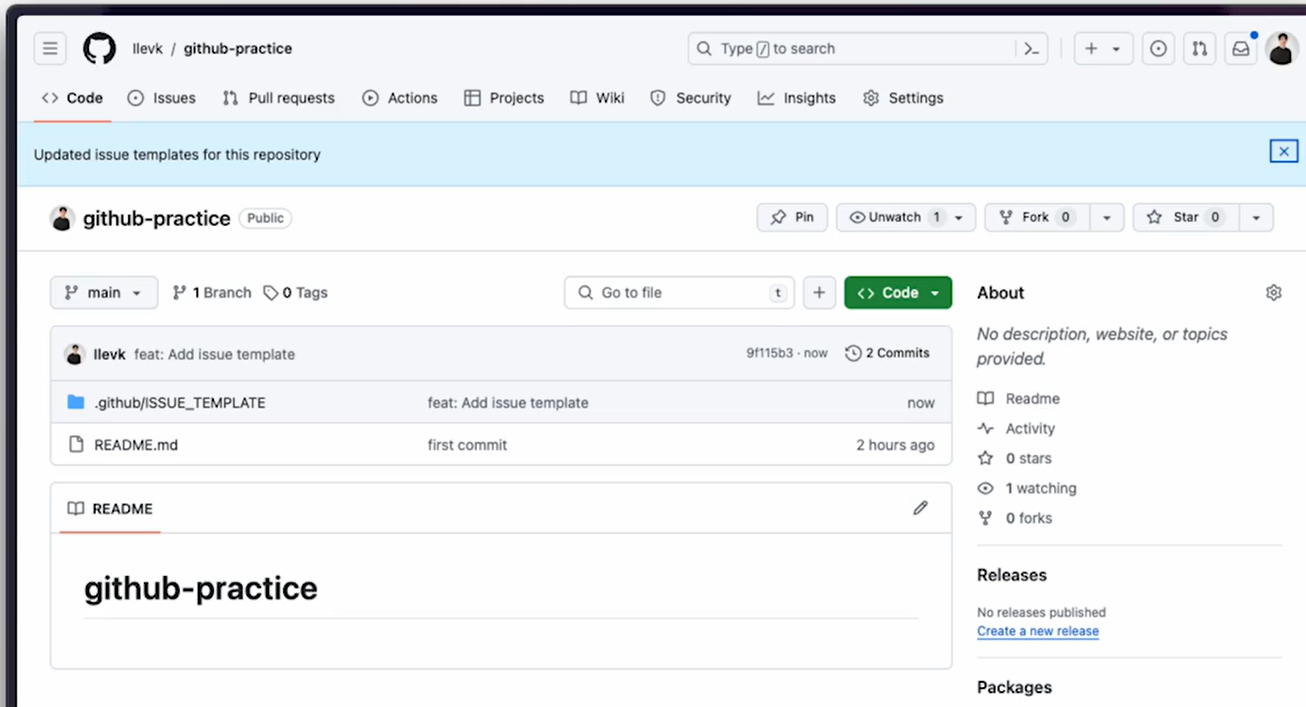The height and width of the screenshot is (707, 1306).
Task: Open 'first commit' message link
Action: pyautogui.click(x=467, y=445)
